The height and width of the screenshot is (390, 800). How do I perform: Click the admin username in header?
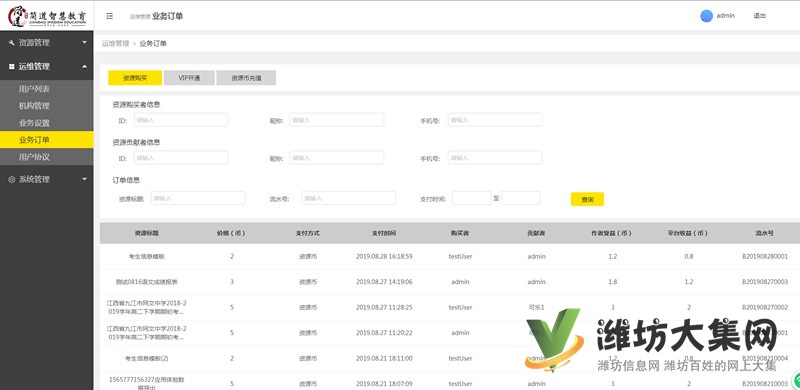pyautogui.click(x=726, y=16)
